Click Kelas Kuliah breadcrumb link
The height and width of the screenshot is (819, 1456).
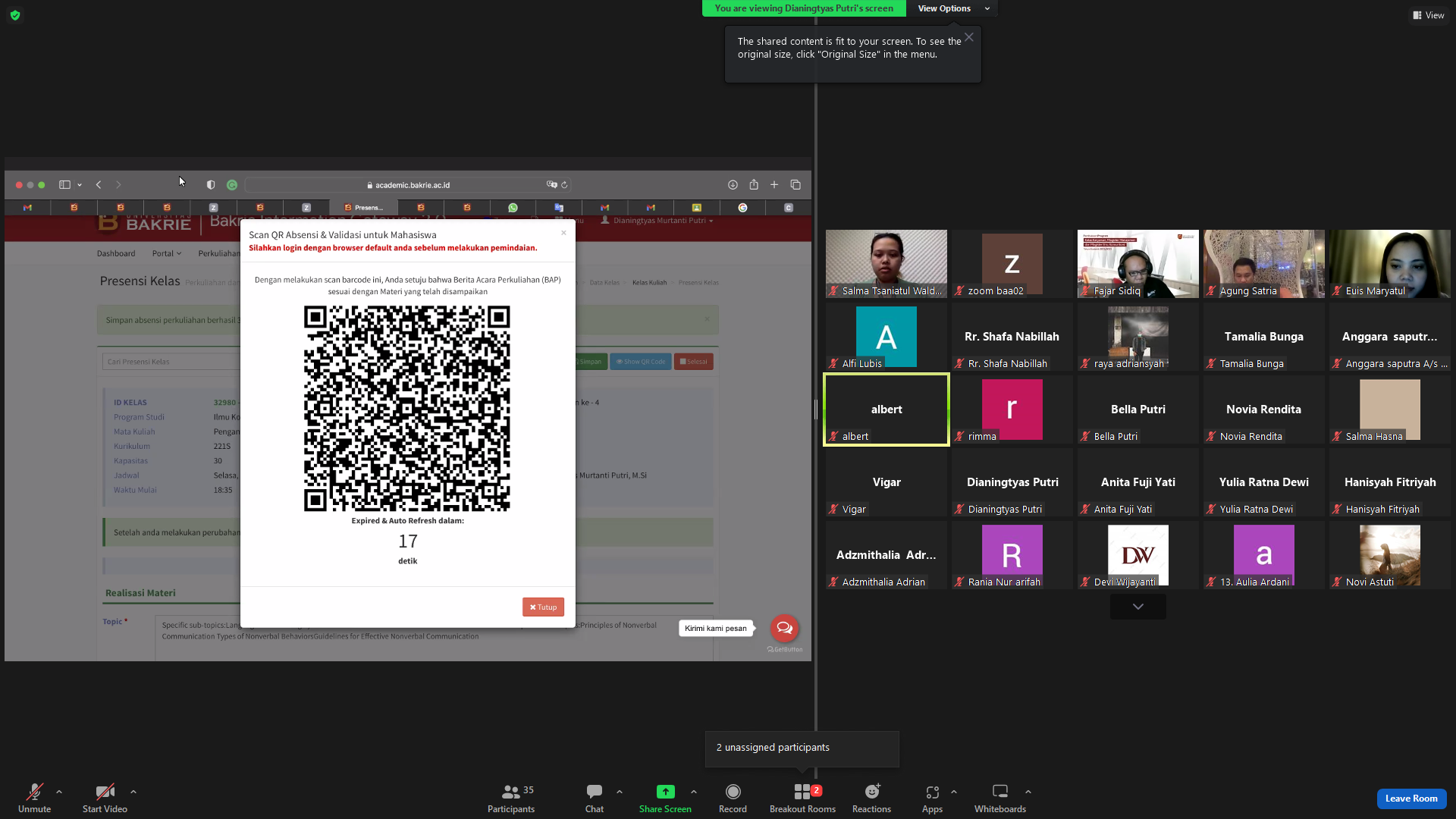click(x=649, y=283)
